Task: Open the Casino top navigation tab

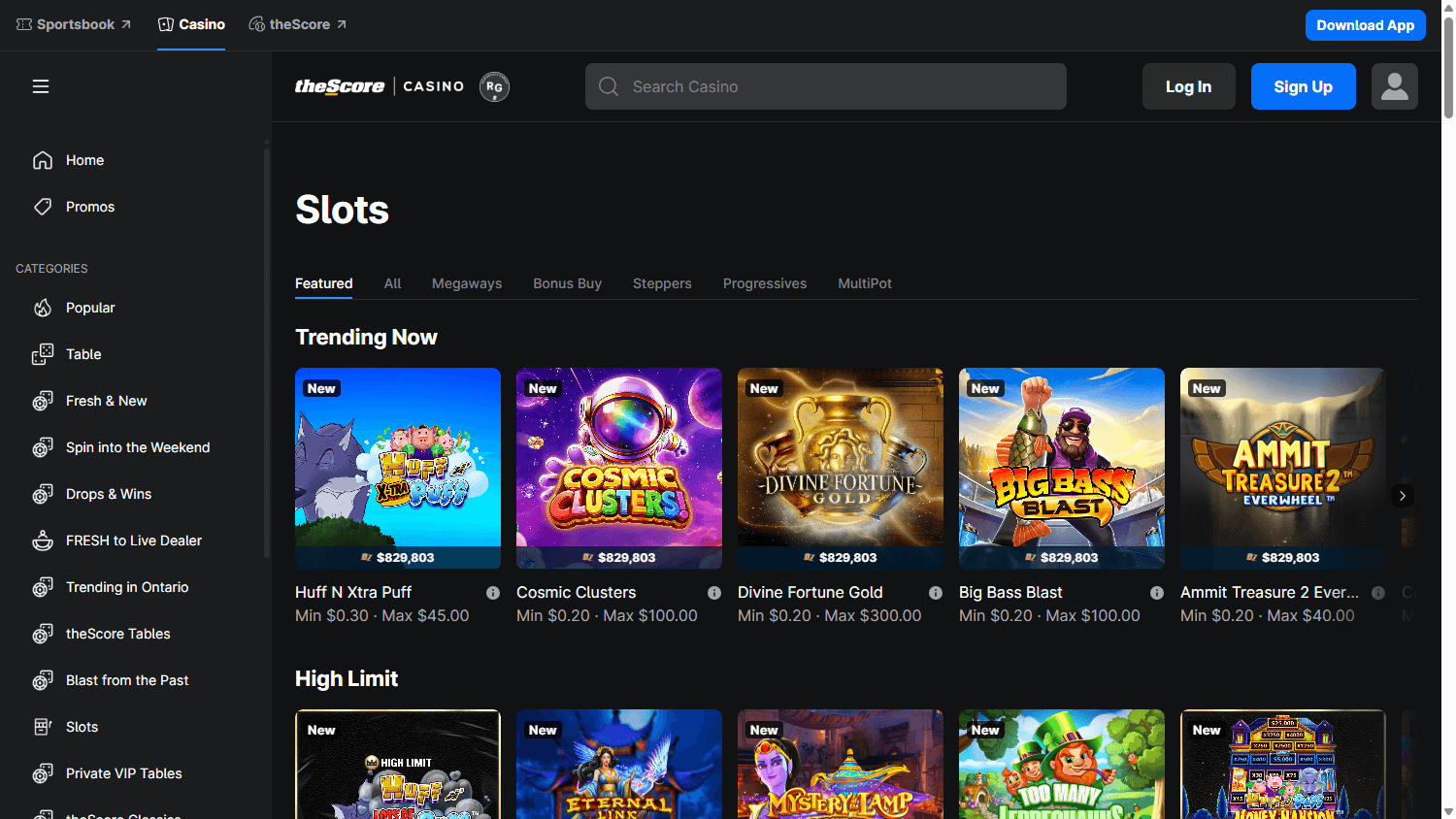Action: tap(191, 24)
